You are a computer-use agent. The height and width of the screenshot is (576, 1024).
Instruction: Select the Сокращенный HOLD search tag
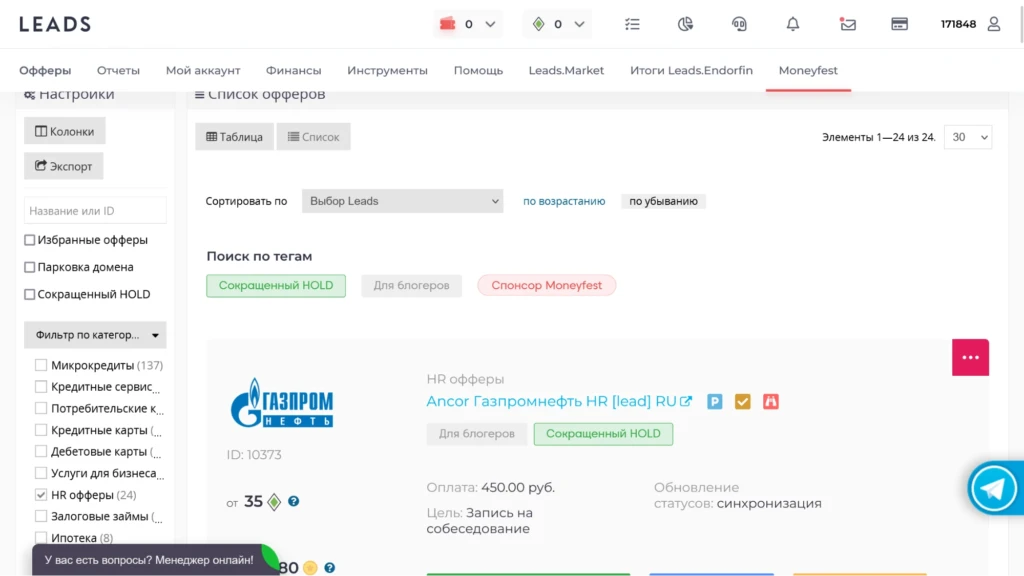[276, 285]
